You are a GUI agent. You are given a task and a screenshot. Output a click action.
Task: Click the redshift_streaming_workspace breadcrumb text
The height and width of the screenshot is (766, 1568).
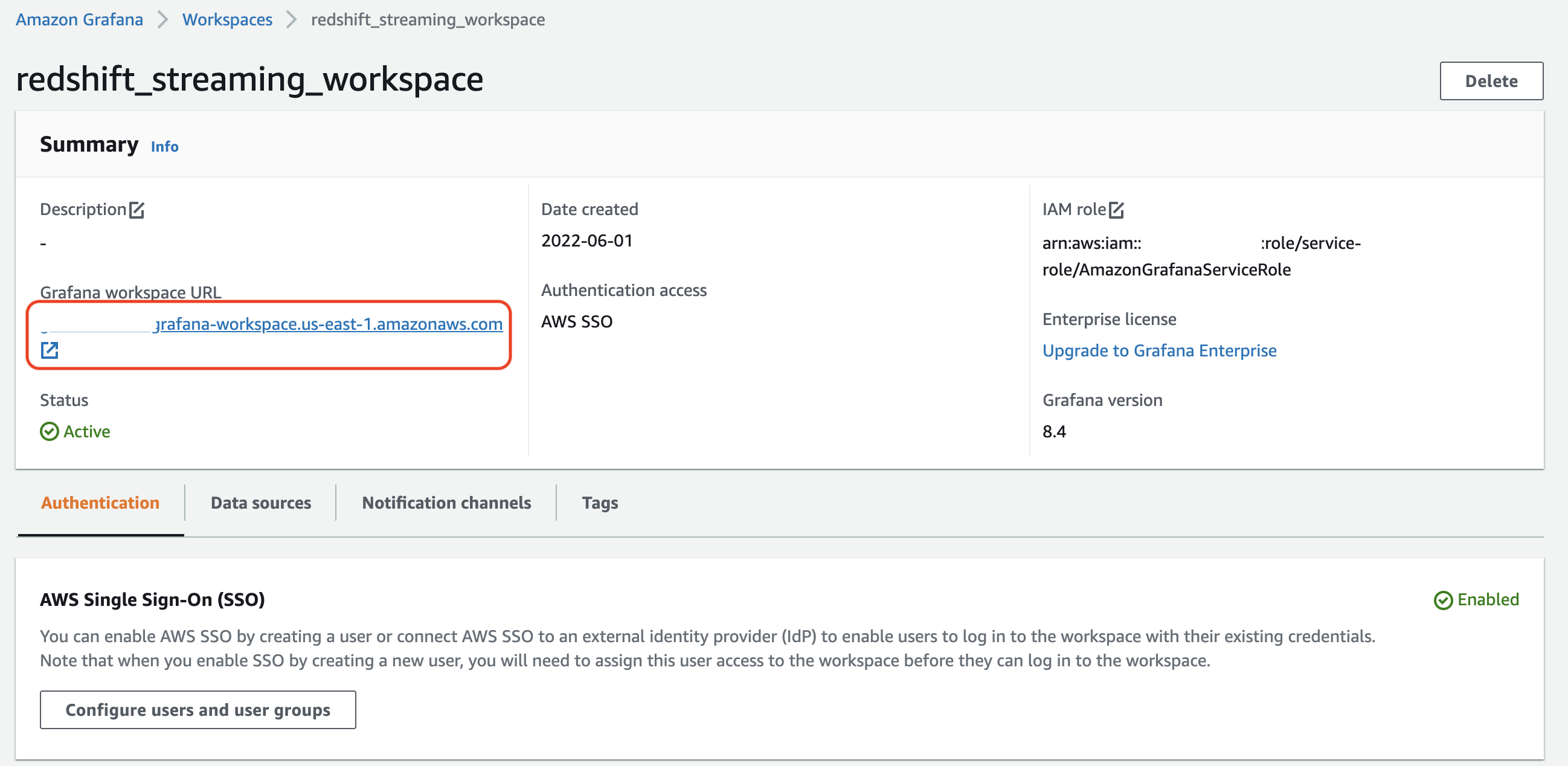[x=428, y=19]
